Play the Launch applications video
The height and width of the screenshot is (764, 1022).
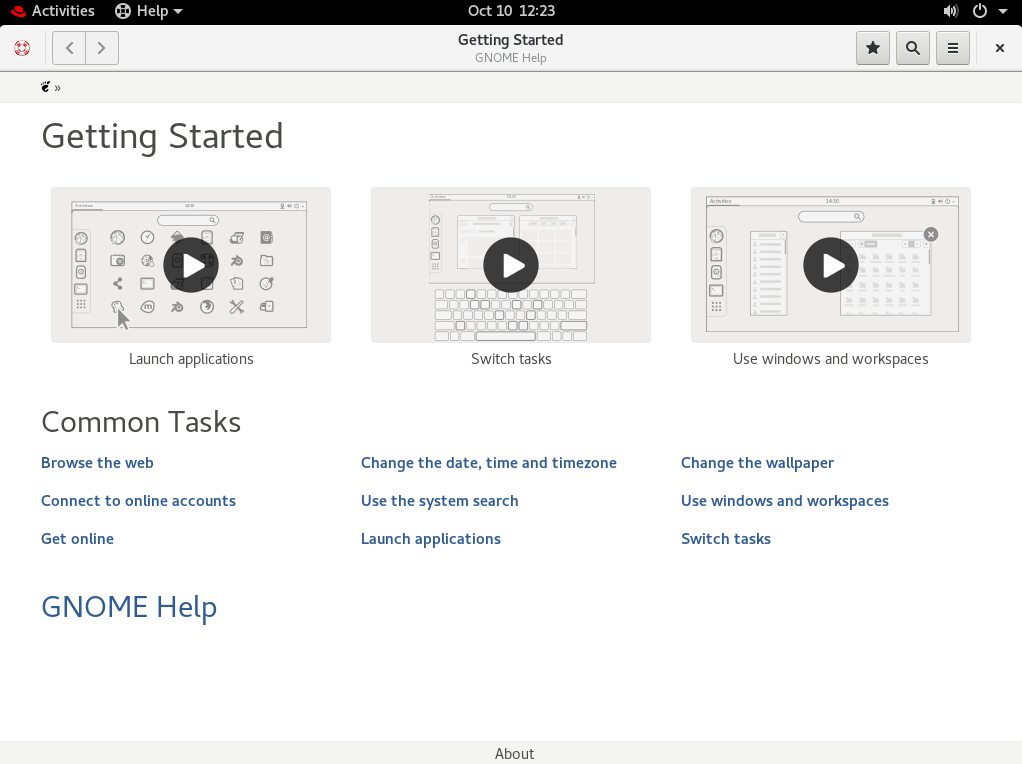[x=191, y=265]
